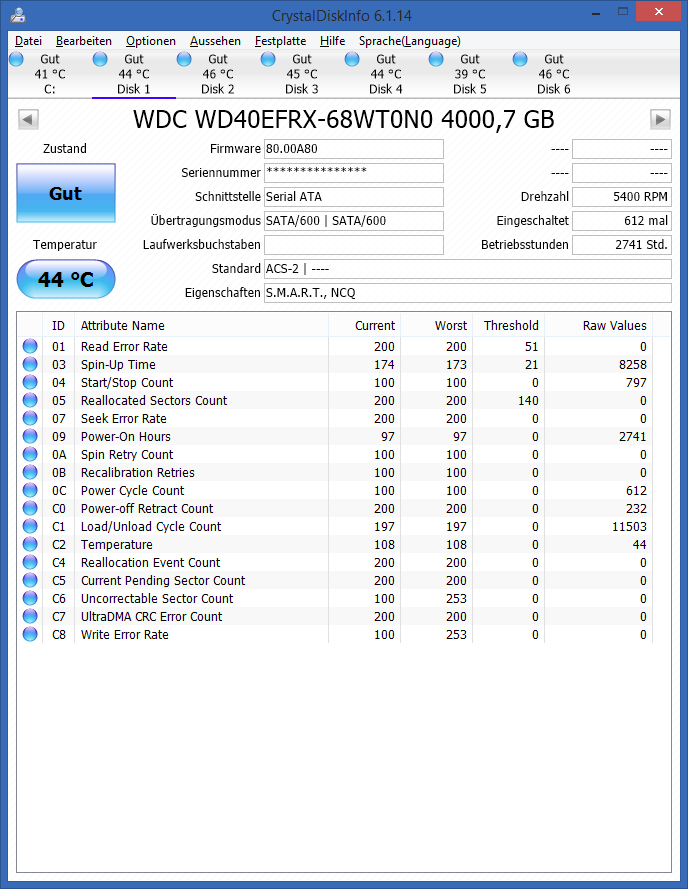Screen dimensions: 688x889
Task: Minimize the CrystalDiskInfo window
Action: pyautogui.click(x=596, y=12)
